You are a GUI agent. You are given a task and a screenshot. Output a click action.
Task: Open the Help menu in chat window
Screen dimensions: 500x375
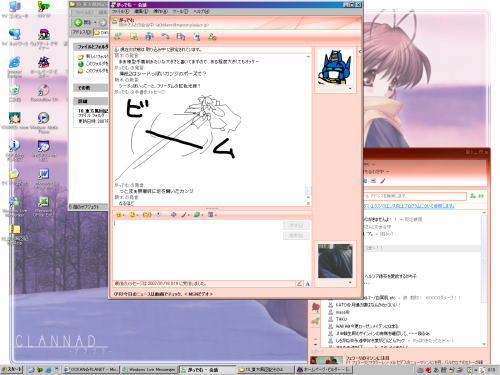pyautogui.click(x=201, y=11)
